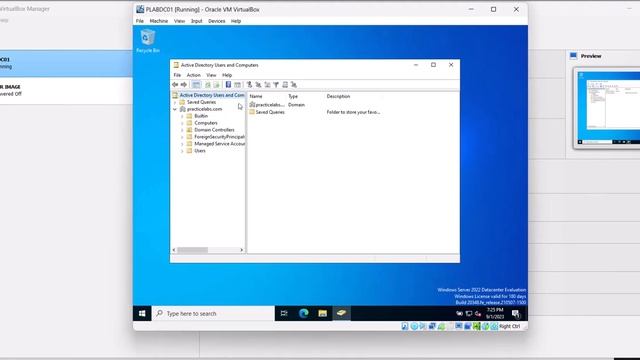Click the Export List toolbar icon
The image size is (640, 360).
(216, 84)
